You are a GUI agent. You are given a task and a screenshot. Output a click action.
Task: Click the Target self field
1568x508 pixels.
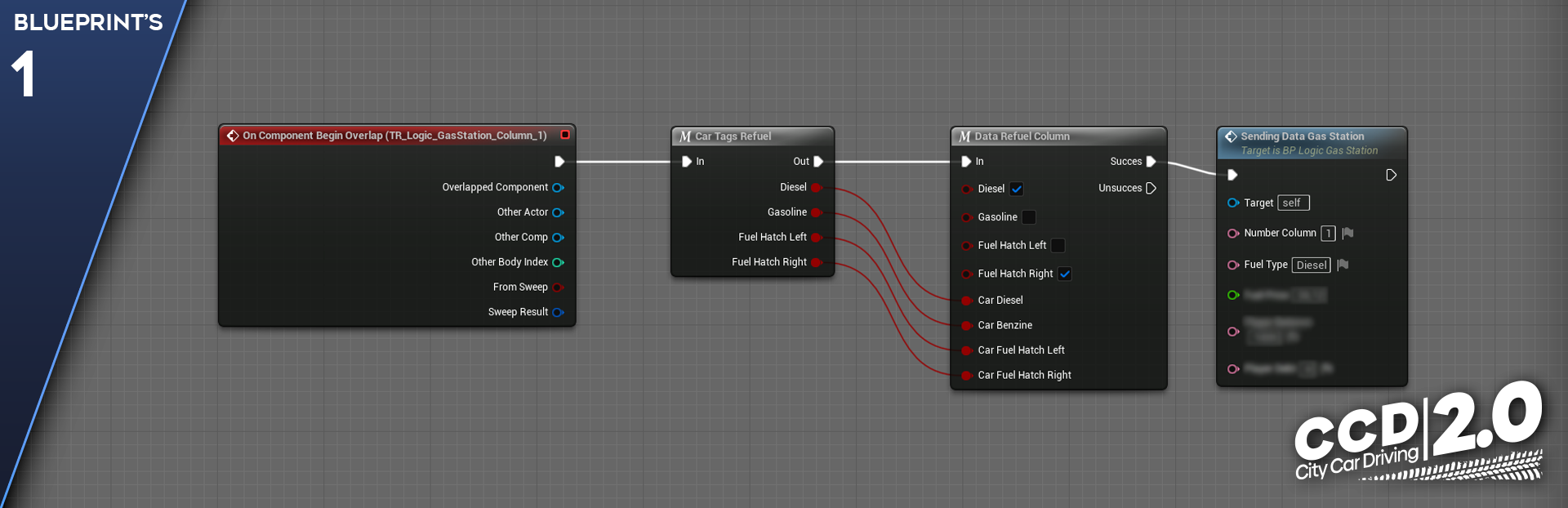1293,203
